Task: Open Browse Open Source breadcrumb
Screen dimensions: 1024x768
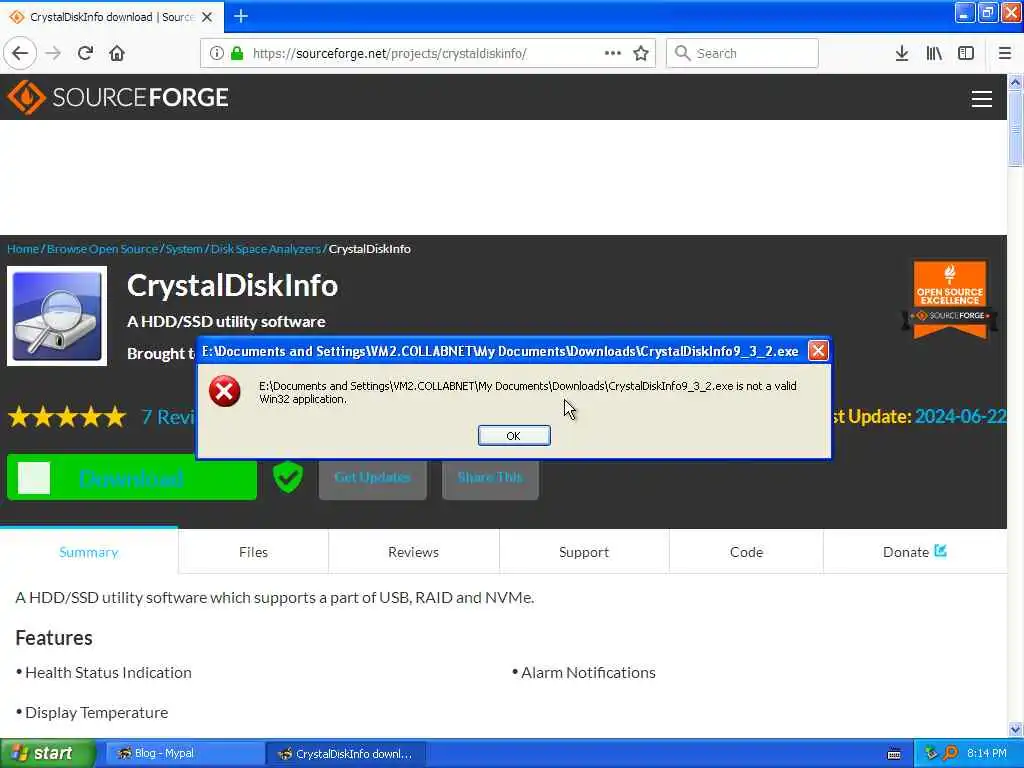Action: point(103,249)
